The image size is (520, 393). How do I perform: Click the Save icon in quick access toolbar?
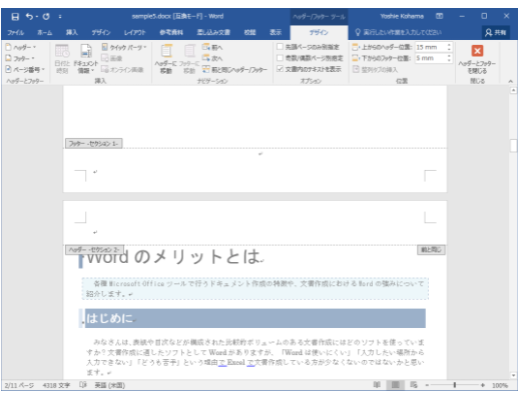tap(15, 16)
